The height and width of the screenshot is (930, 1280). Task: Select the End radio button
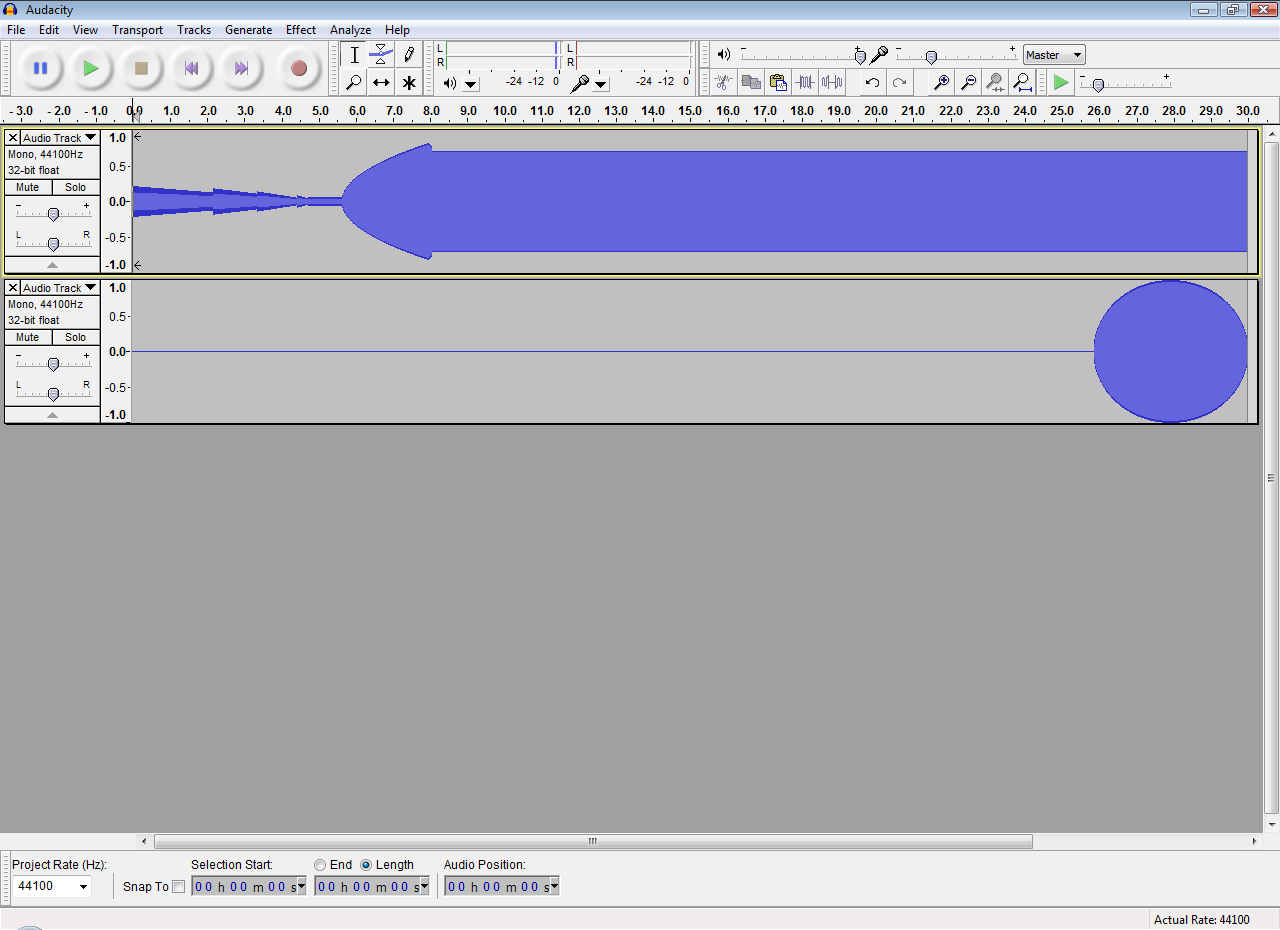320,865
